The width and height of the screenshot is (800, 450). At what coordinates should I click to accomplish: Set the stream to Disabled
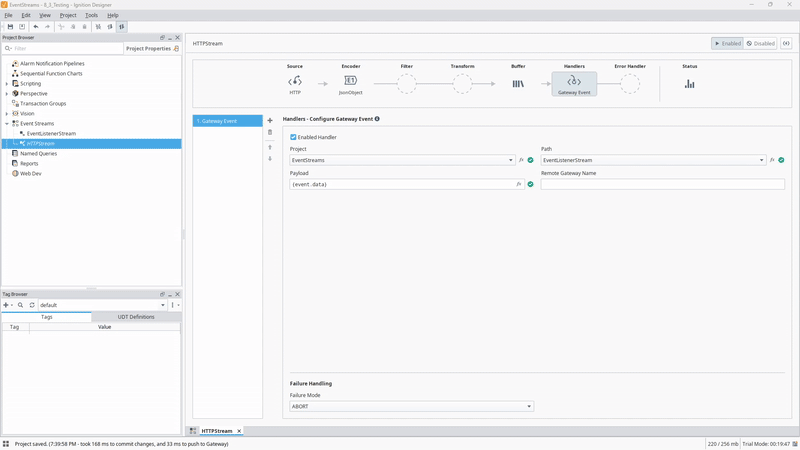point(760,43)
